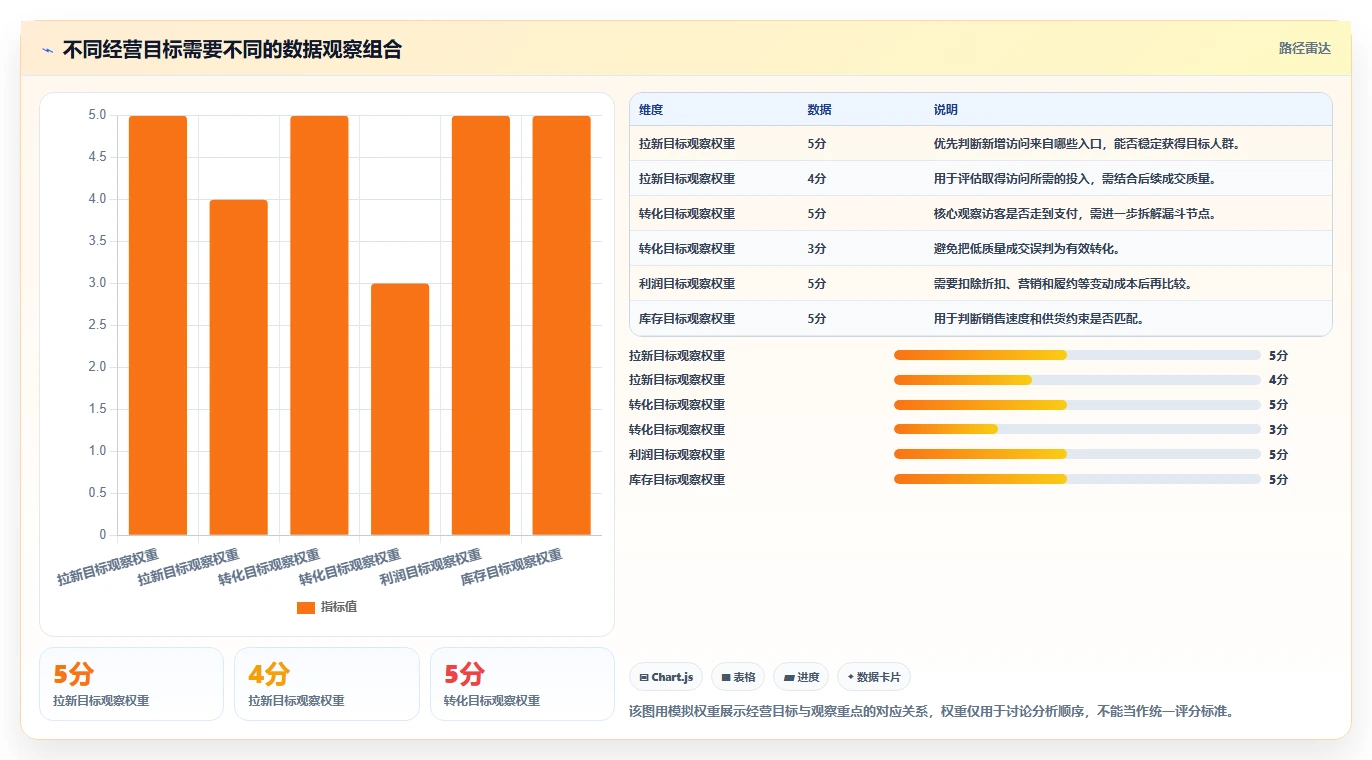Click table text 用于判断销售速度和供货约束是否匹配
Screen dimensions: 1372x760
point(1034,319)
